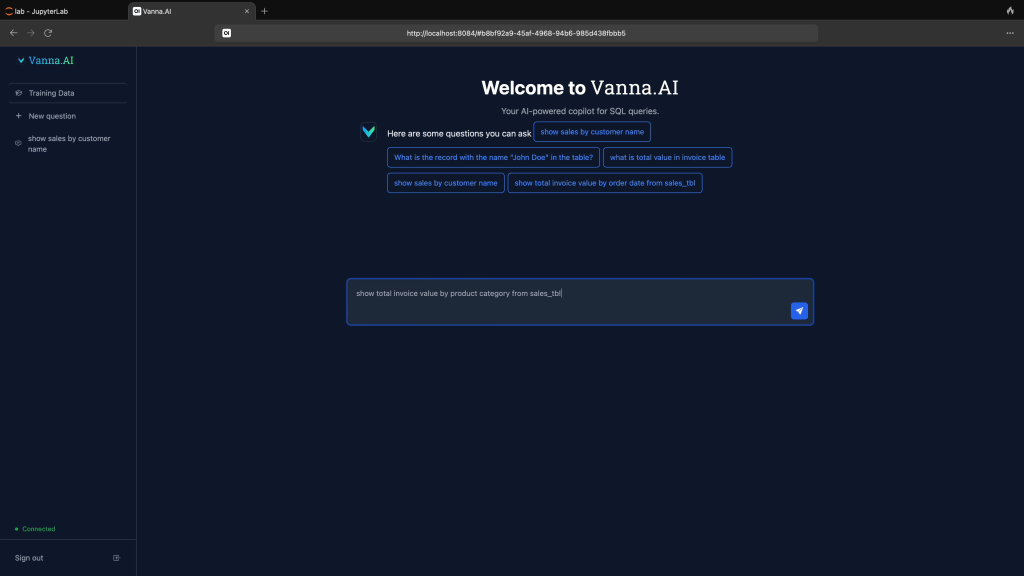
Task: Pick the order date from sales_tbl suggestion
Action: [604, 183]
